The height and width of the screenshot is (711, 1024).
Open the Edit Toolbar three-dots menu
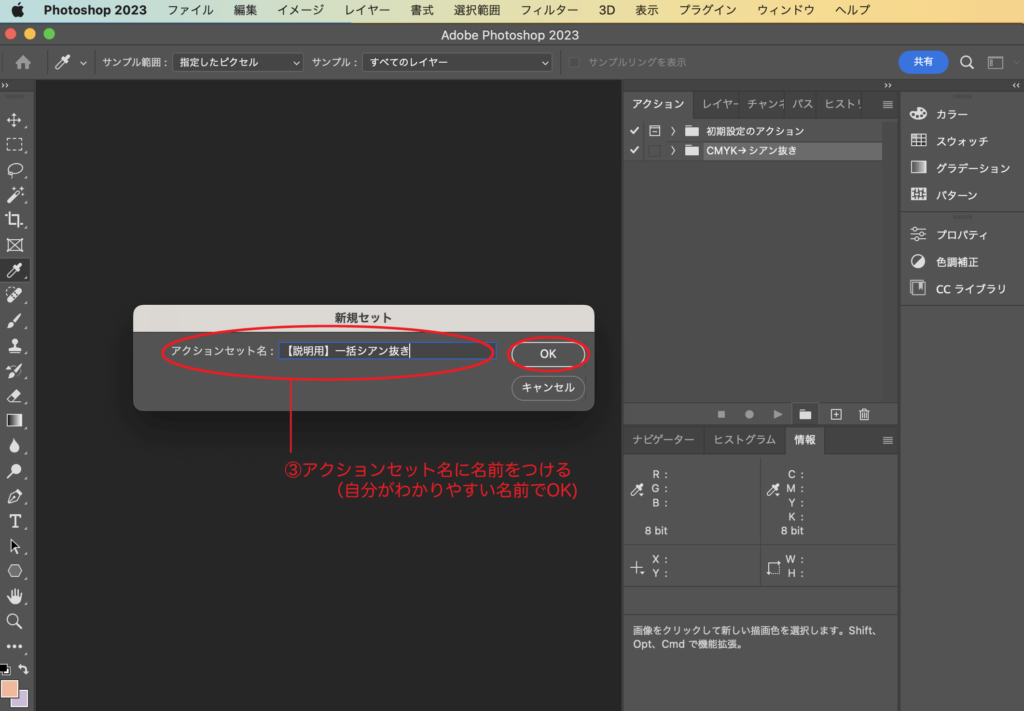(x=14, y=646)
